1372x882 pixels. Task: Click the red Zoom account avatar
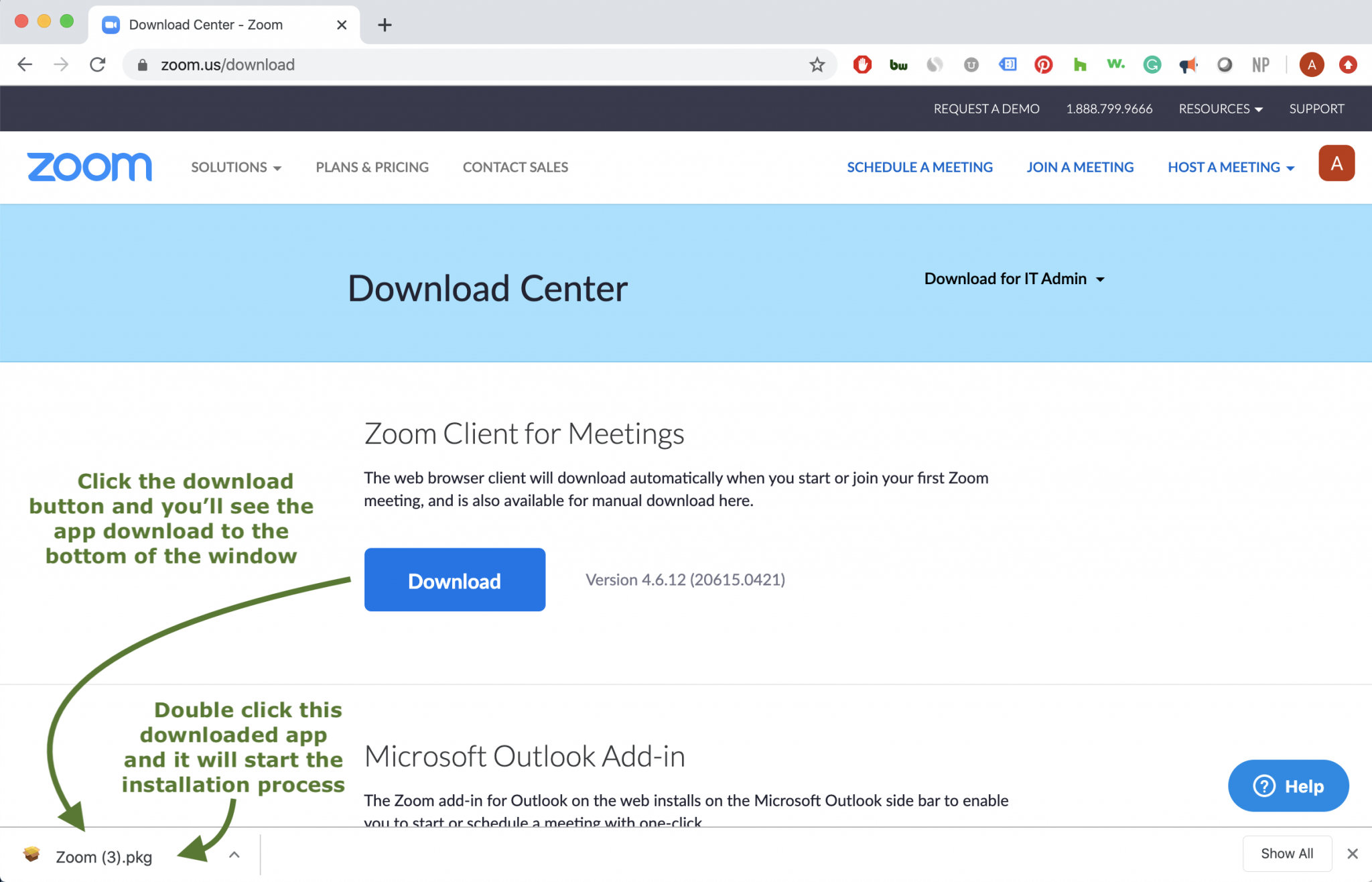[x=1336, y=164]
